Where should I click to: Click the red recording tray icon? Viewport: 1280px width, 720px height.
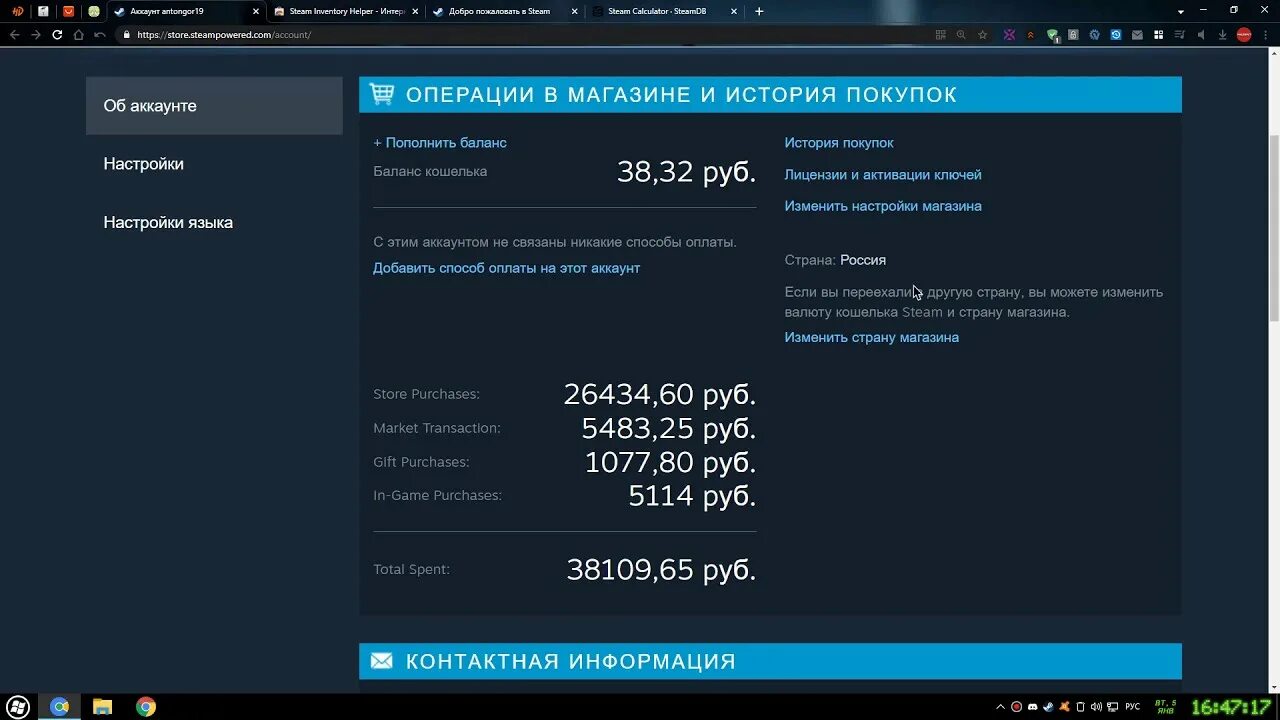click(x=1017, y=707)
